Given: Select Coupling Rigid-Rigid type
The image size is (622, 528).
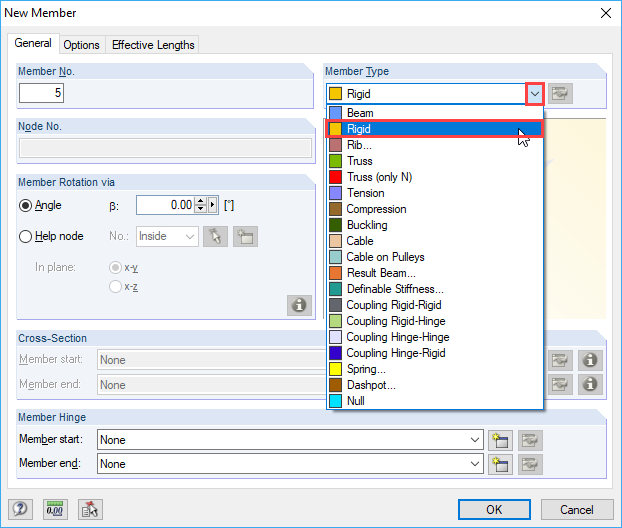Looking at the screenshot, I should [x=435, y=305].
